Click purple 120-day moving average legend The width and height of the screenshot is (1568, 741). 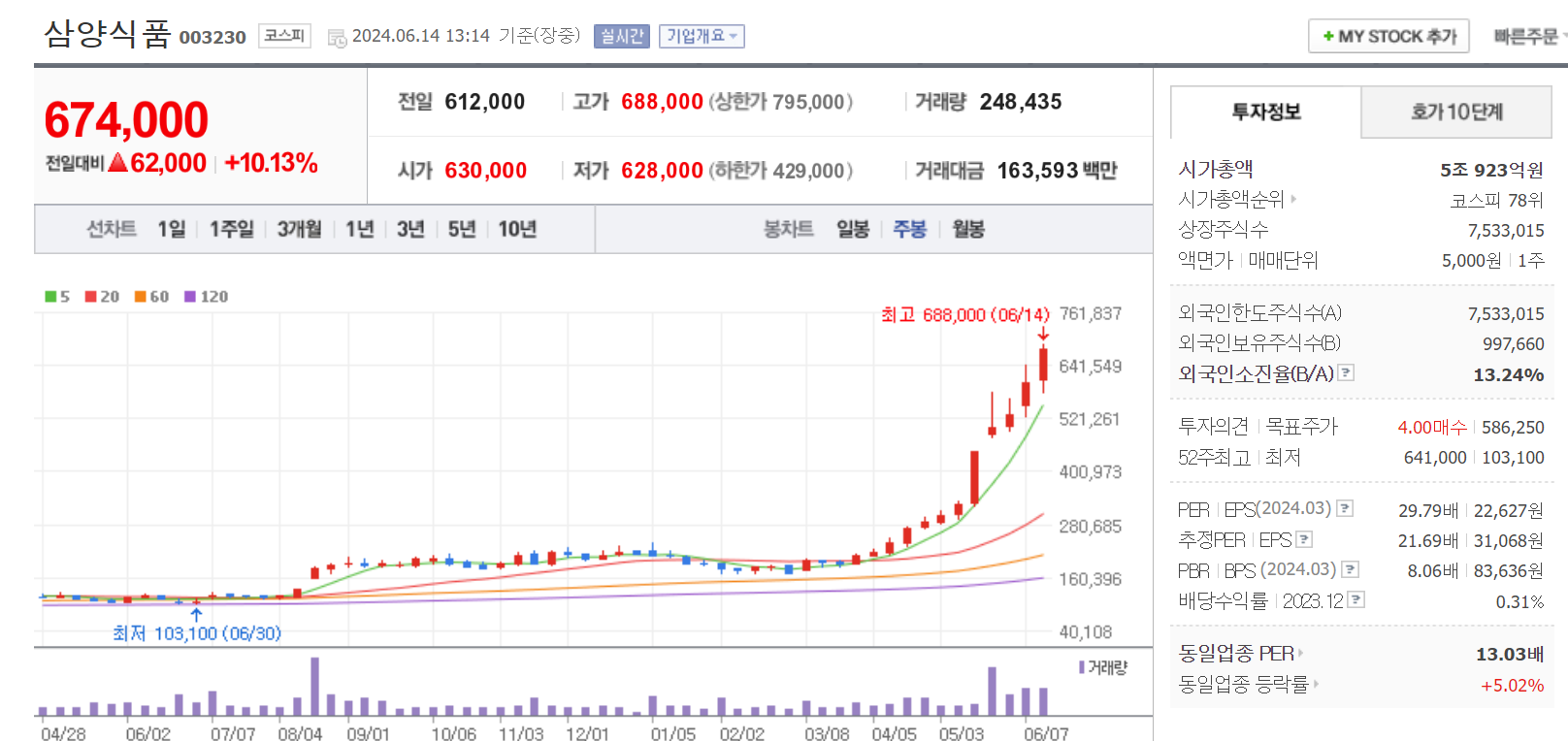click(206, 297)
